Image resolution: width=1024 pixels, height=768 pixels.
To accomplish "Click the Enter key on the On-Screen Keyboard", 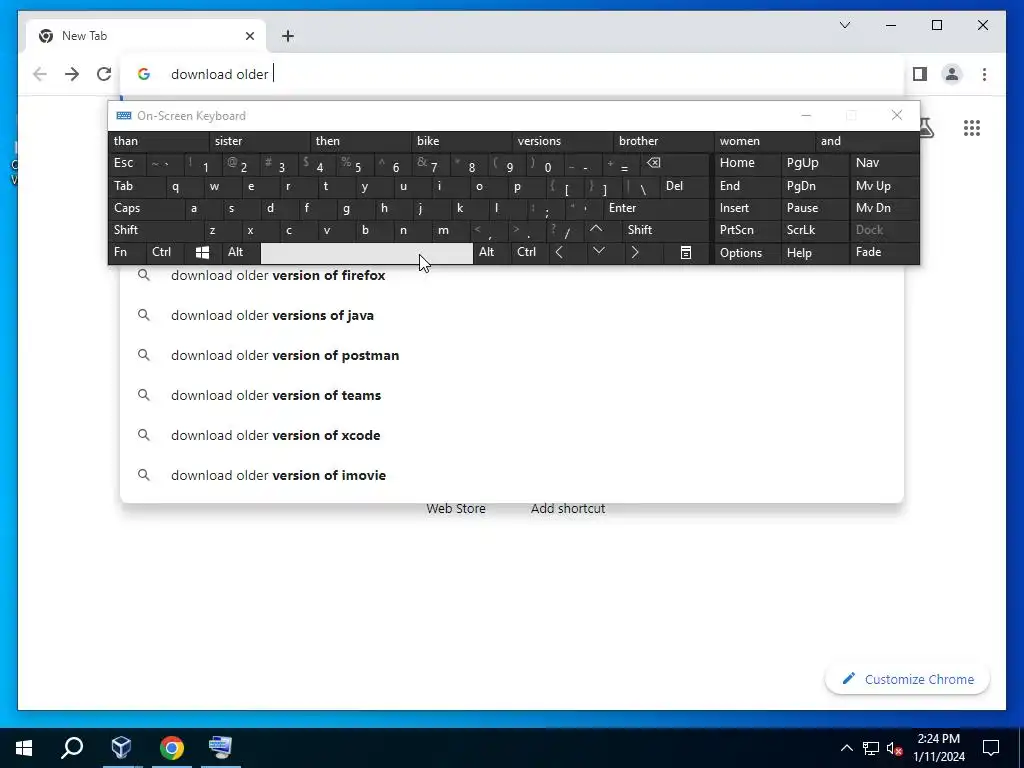I will pos(656,208).
